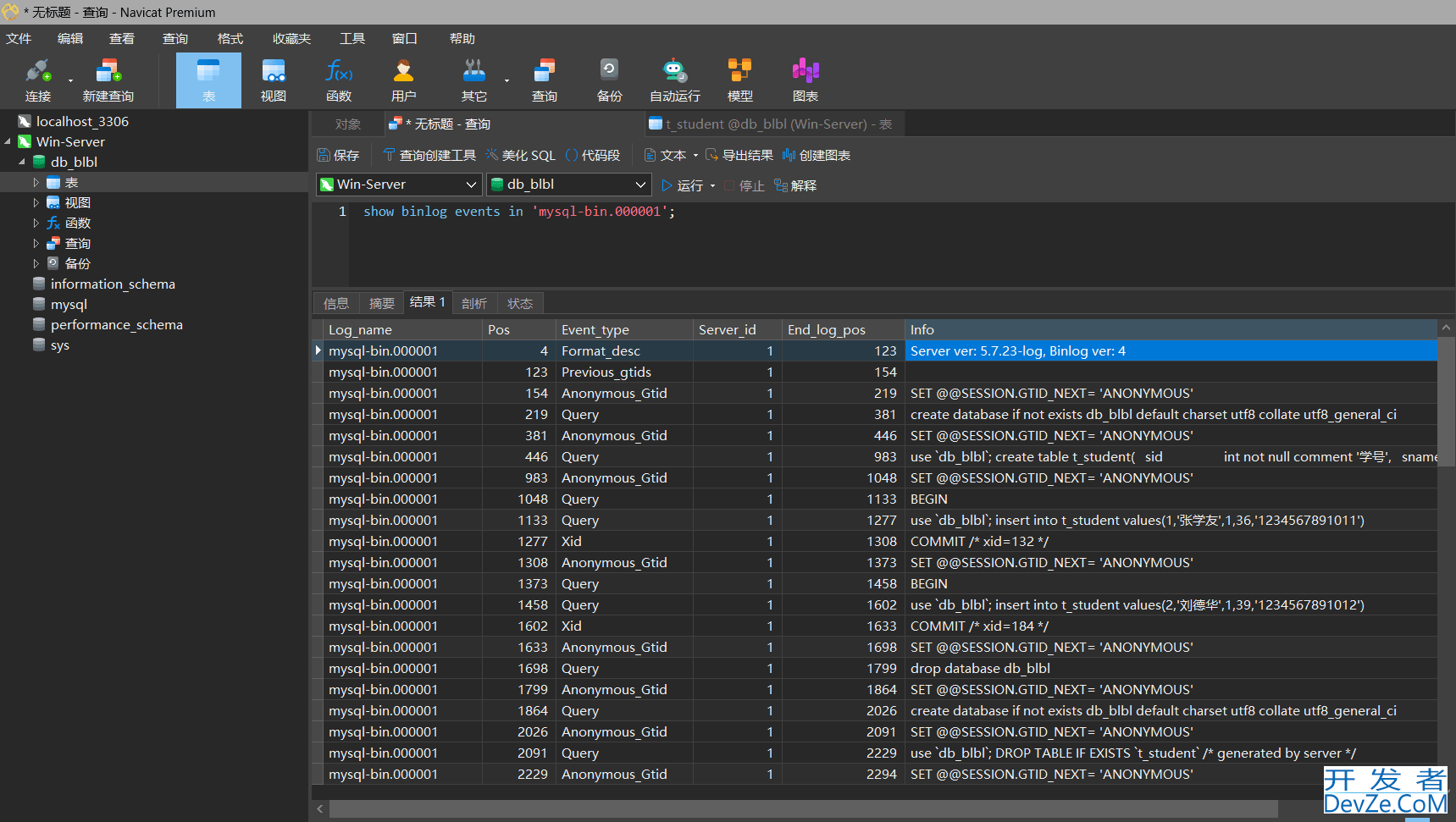Open dropdown arrow next to 文本
The width and height of the screenshot is (1456, 822).
coord(695,155)
